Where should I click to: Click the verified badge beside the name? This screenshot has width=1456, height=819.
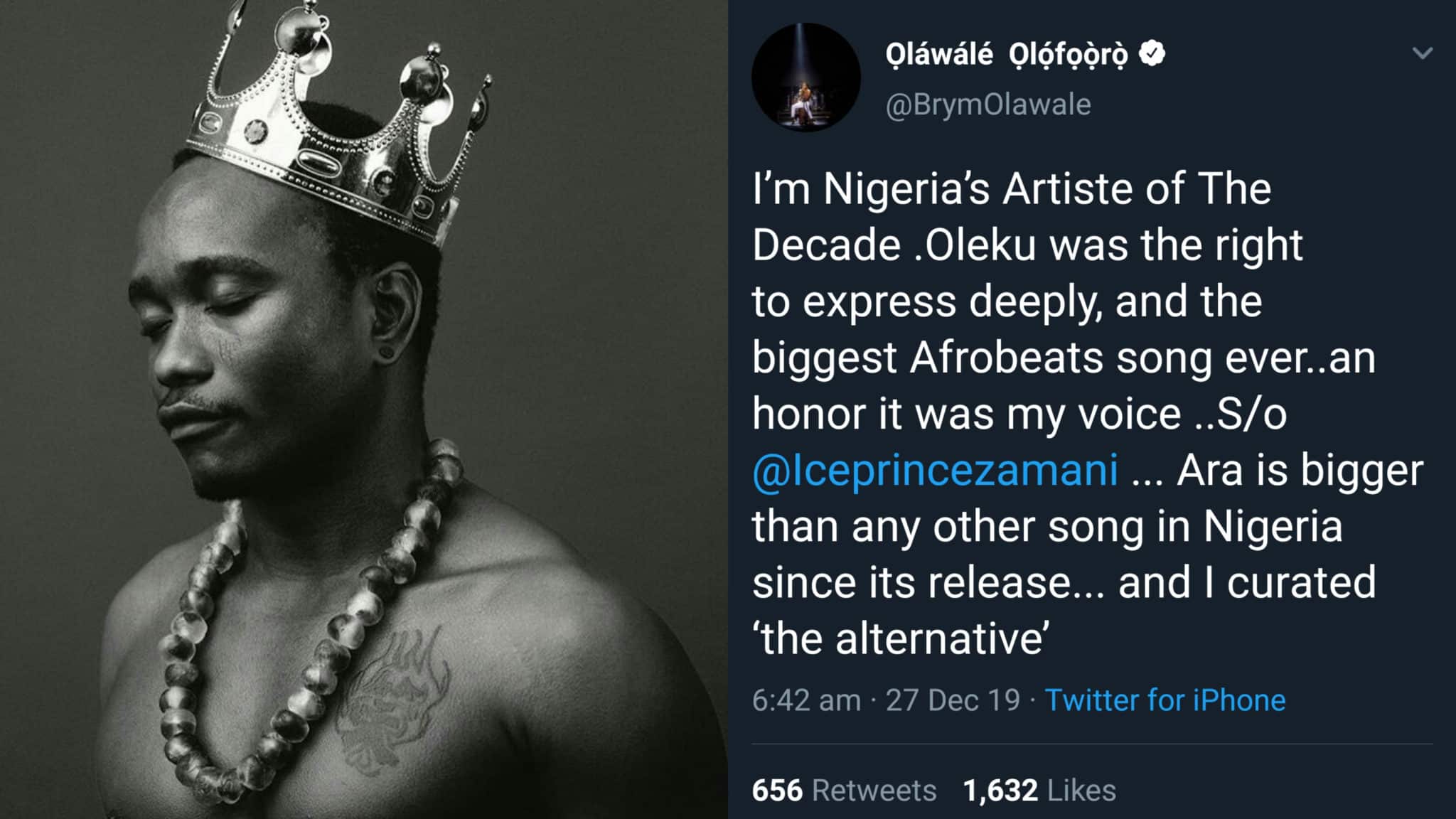pyautogui.click(x=1152, y=53)
